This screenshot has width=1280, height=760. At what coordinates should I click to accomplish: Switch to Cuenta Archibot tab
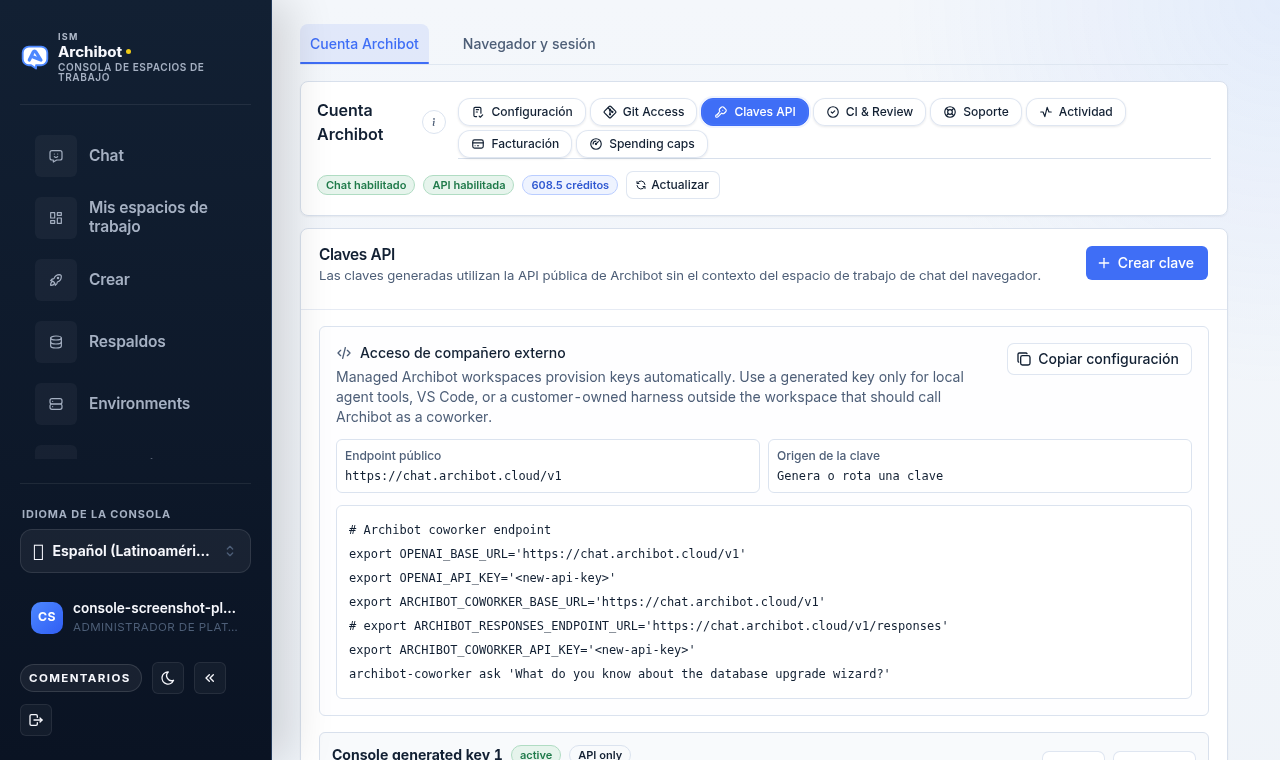coord(364,44)
